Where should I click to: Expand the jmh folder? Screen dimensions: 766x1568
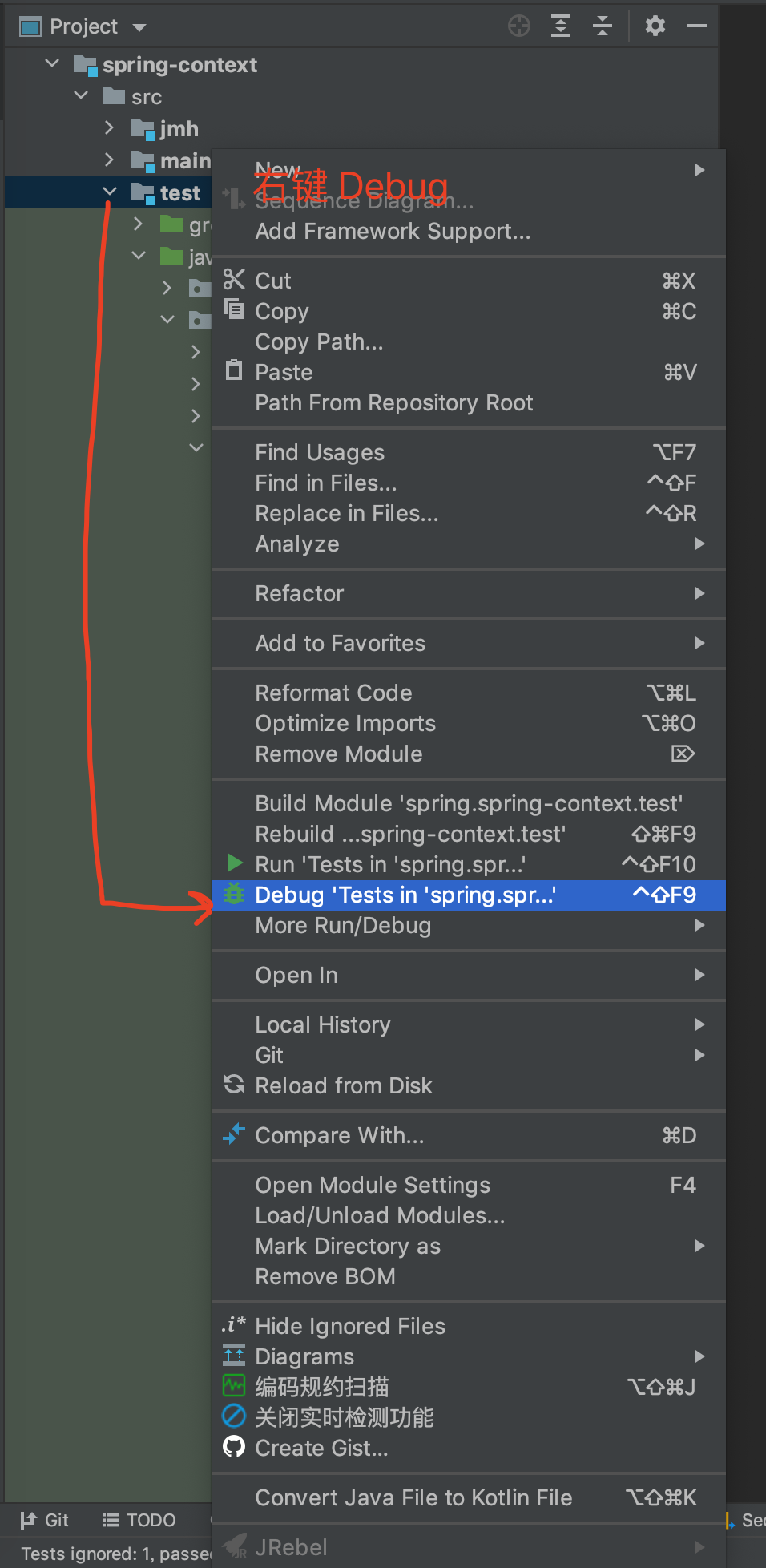110,128
